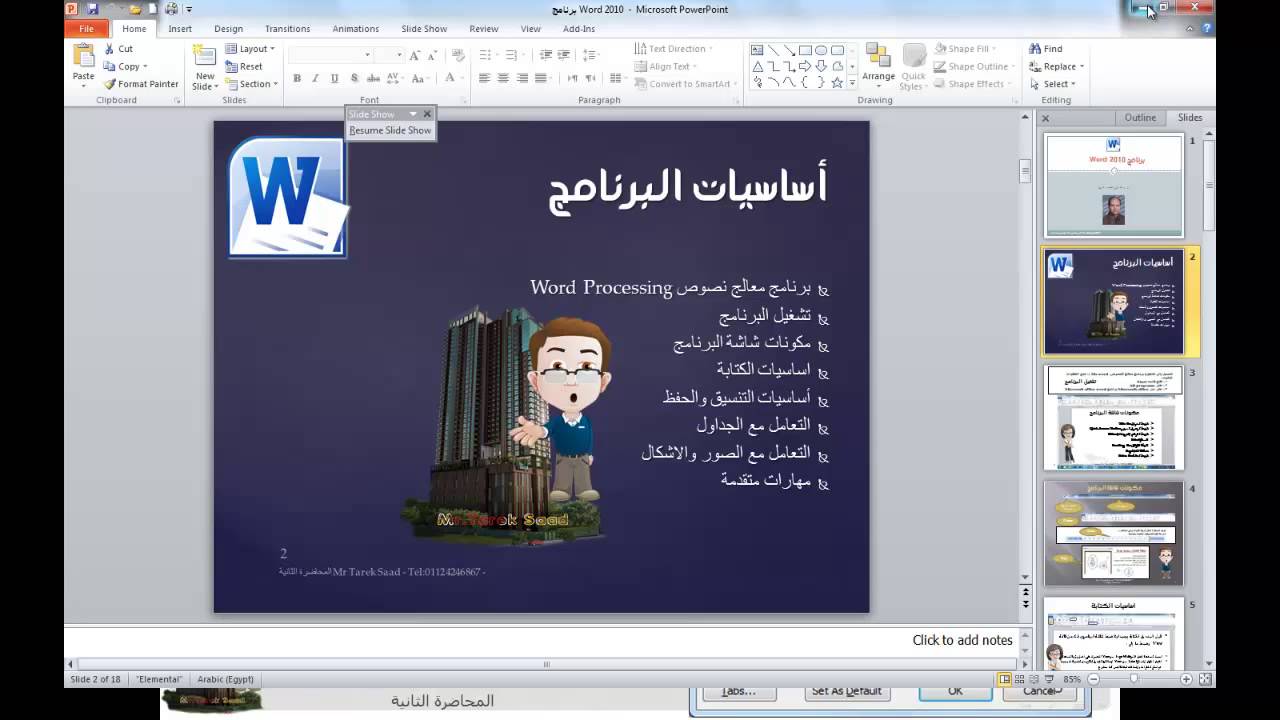Viewport: 1280px width, 720px height.
Task: Switch to Slide Sorter view icon
Action: coord(1019,679)
